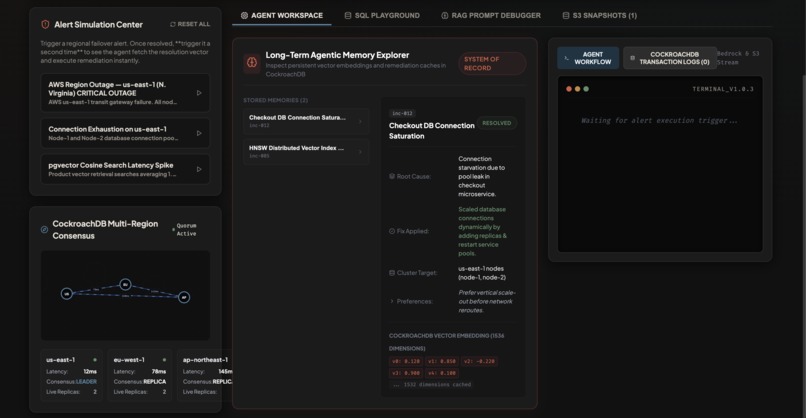Image resolution: width=806 pixels, height=418 pixels.
Task: Select the Agent Workflow tab
Action: click(588, 58)
